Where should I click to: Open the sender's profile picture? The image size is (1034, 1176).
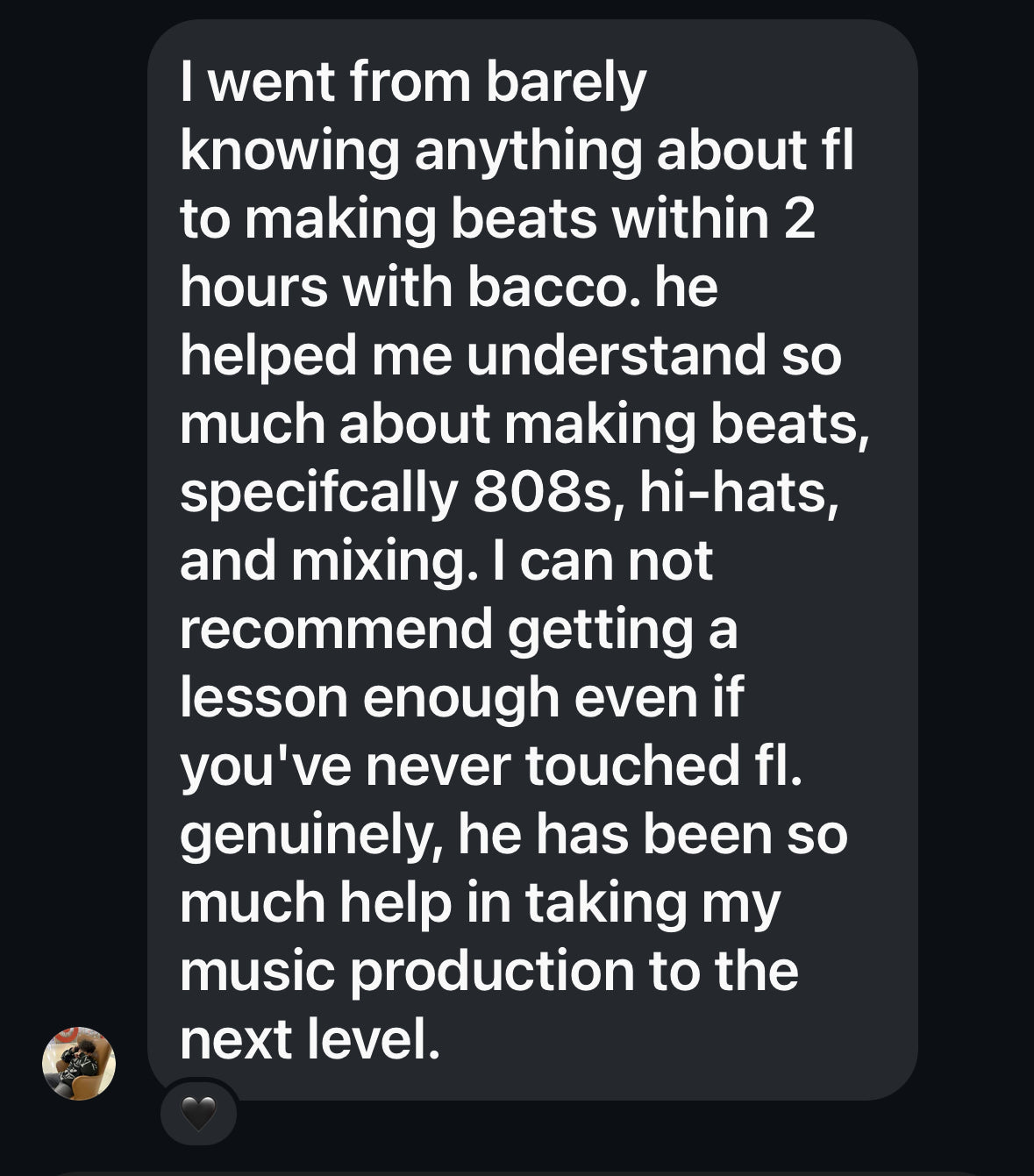click(x=79, y=1063)
